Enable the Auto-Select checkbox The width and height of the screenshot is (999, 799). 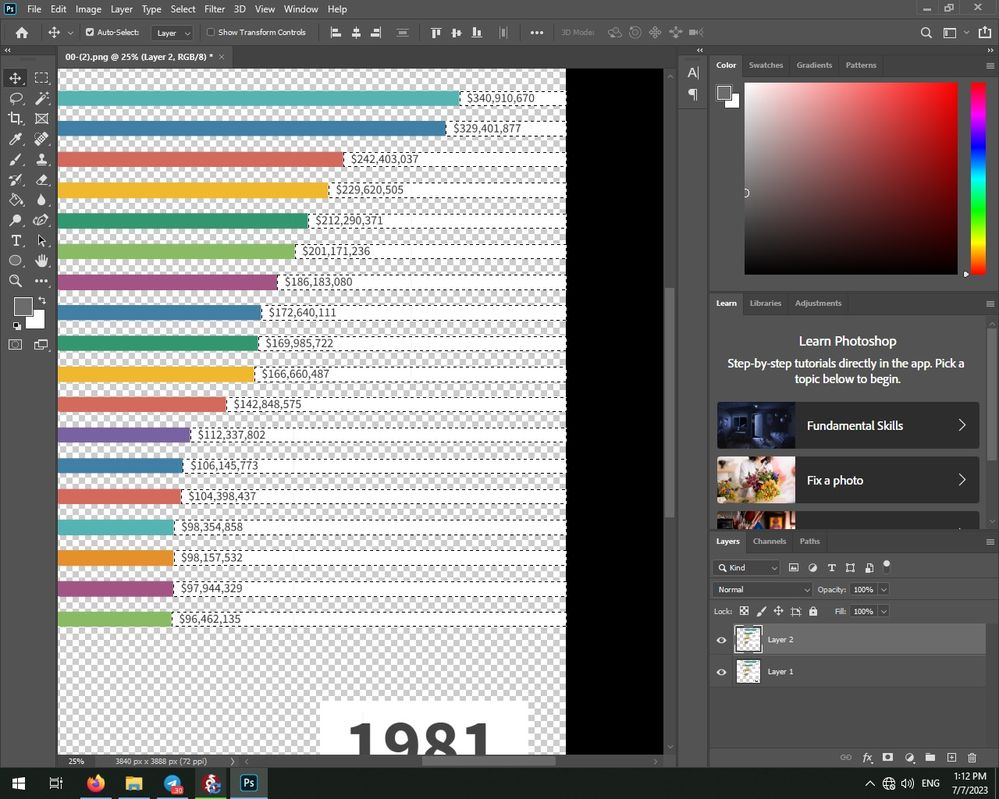coord(89,32)
